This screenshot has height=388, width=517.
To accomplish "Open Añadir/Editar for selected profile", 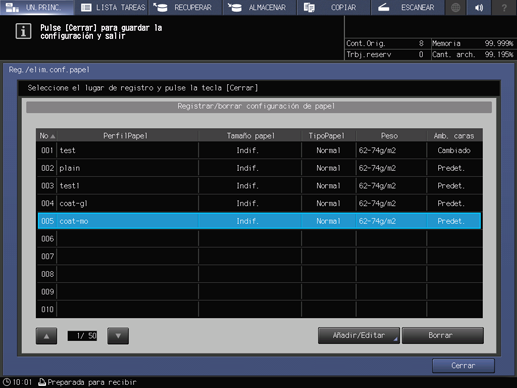I will coord(359,335).
